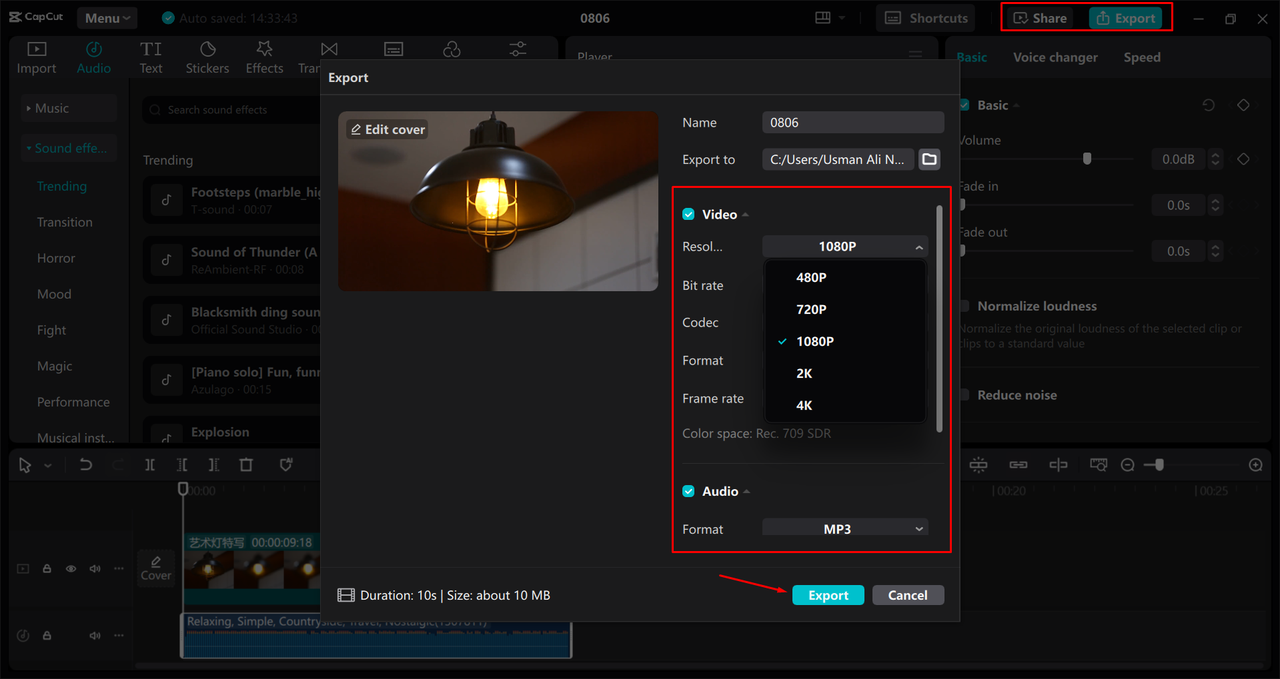This screenshot has height=679, width=1280.
Task: Click the selection pointer tool in timeline
Action: click(x=25, y=465)
